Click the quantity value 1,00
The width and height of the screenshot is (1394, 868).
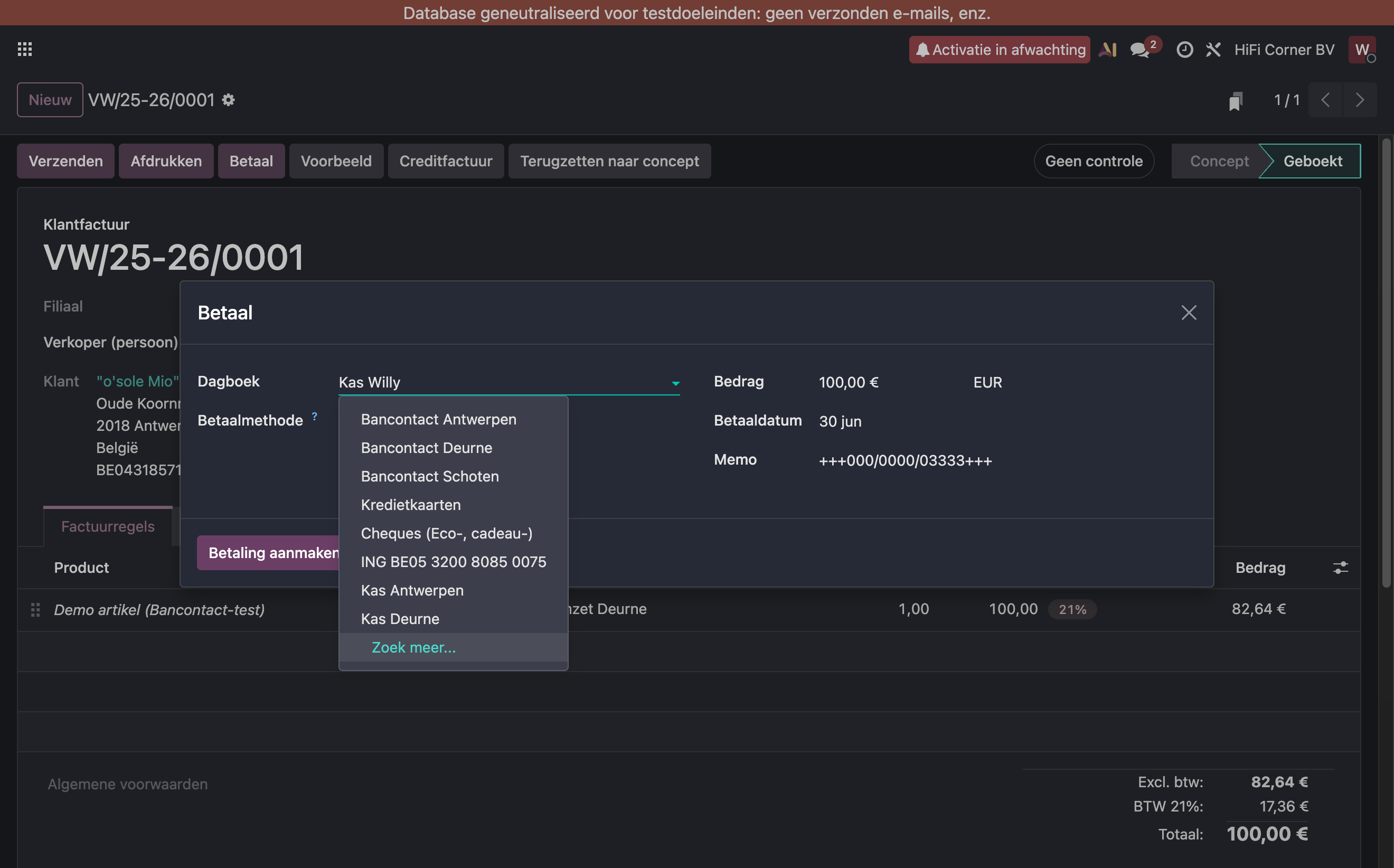(x=913, y=609)
